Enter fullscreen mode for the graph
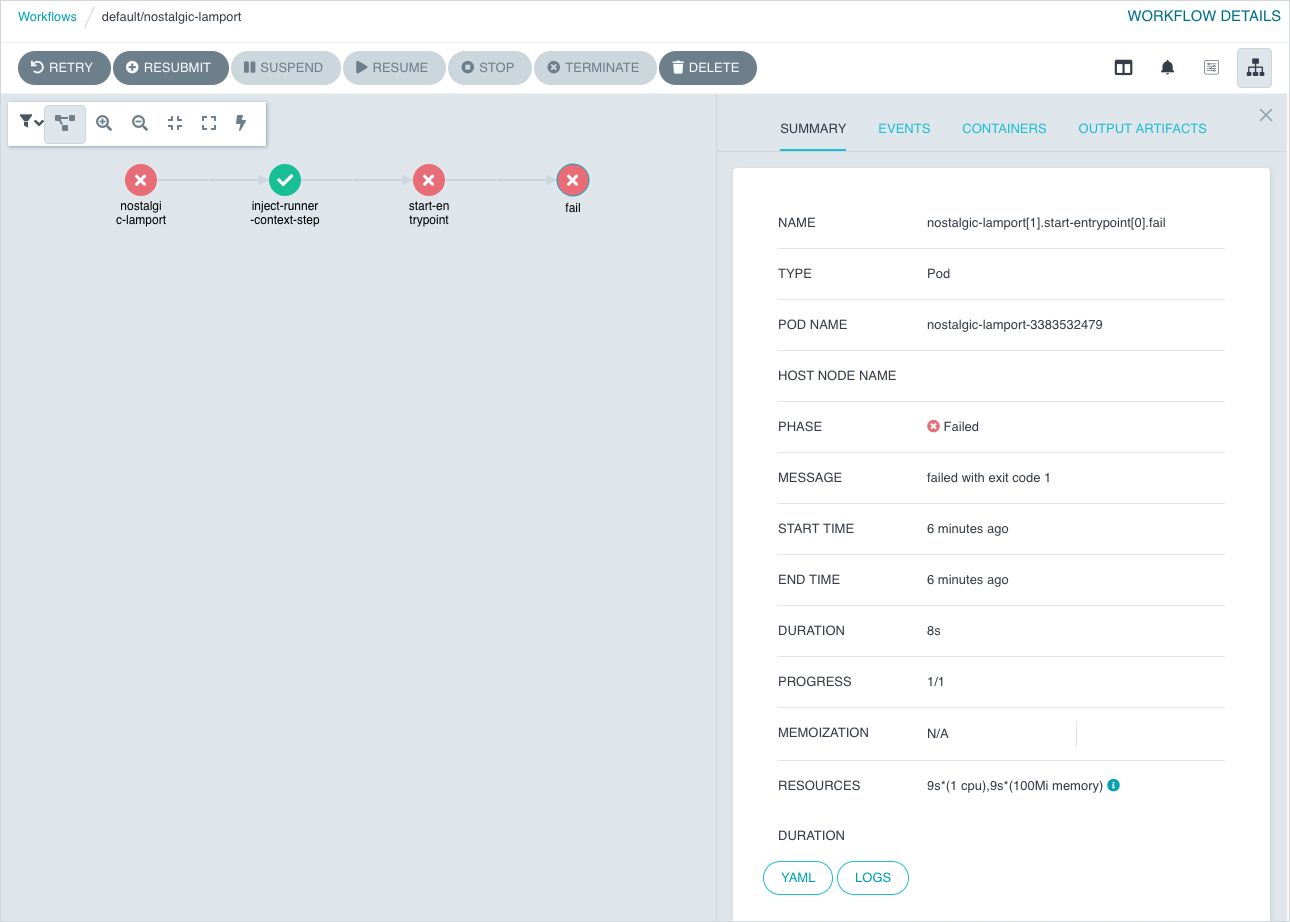 (x=208, y=123)
